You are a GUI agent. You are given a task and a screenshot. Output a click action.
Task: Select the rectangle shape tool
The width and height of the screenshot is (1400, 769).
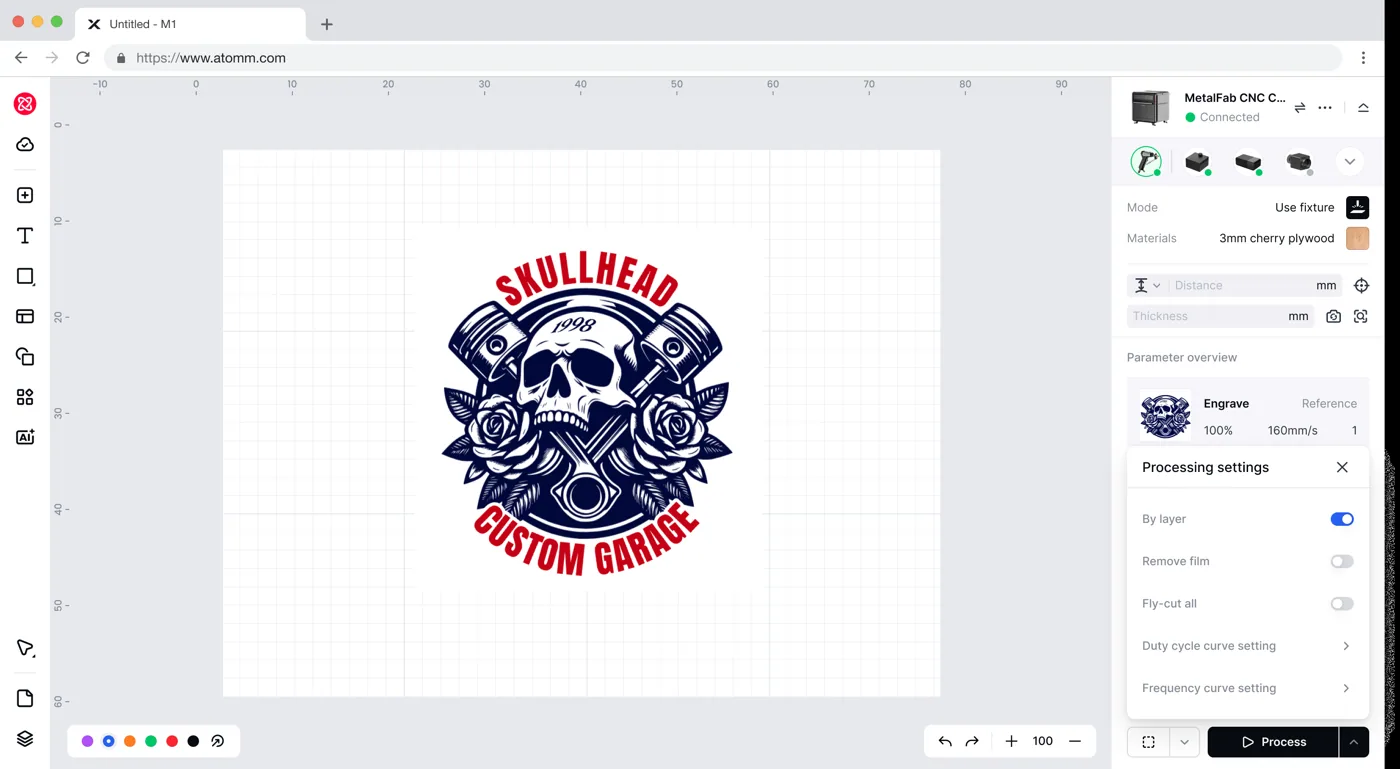tap(25, 276)
